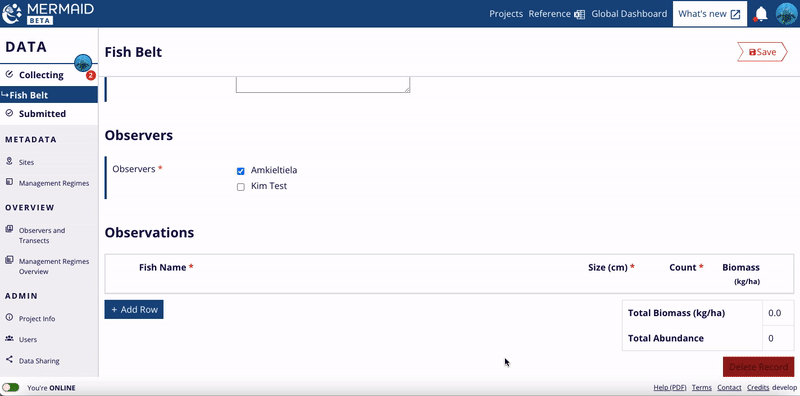Click the Add Row button
Viewport: 800px width, 396px height.
click(x=134, y=309)
